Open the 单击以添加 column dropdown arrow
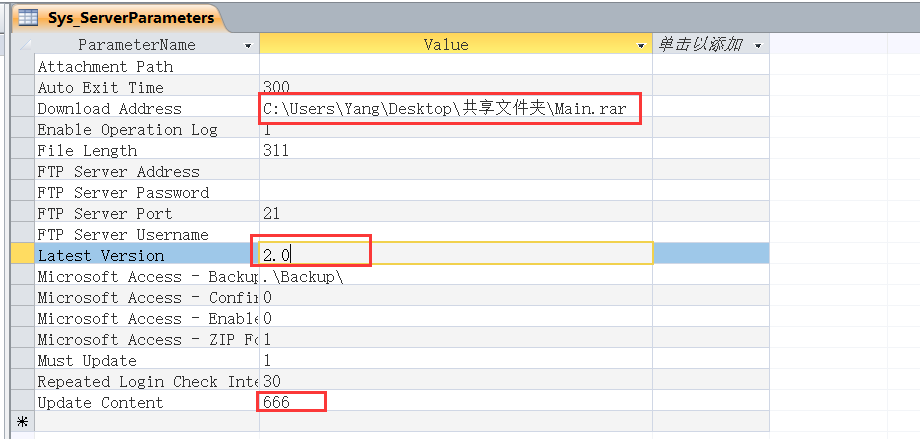Viewport: 920px width, 439px height. [759, 45]
